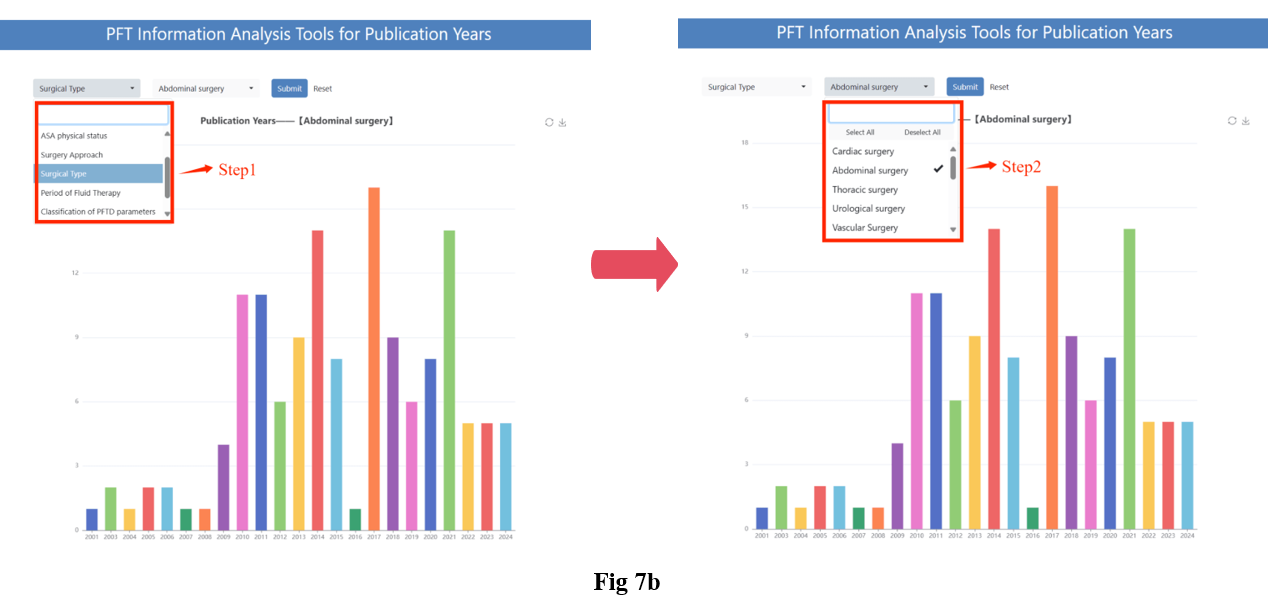1268x611 pixels.
Task: Click download icon in right chart panel
Action: 1245,120
